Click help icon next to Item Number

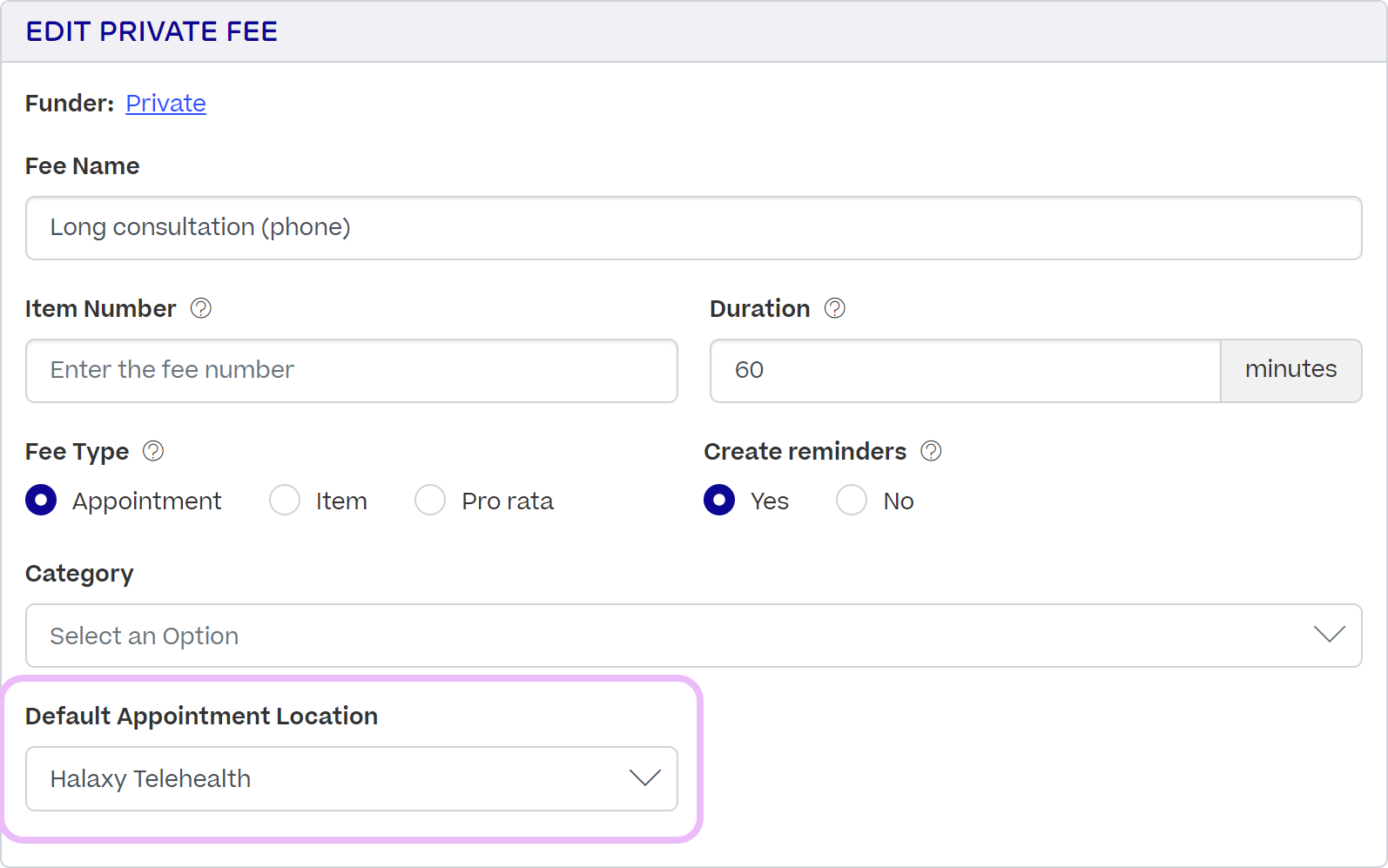click(201, 308)
